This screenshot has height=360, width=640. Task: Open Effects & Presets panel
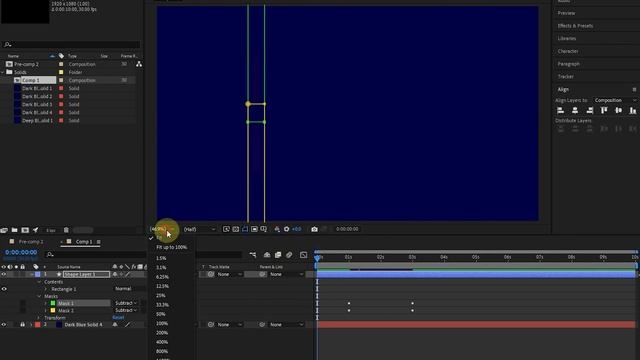tap(575, 26)
